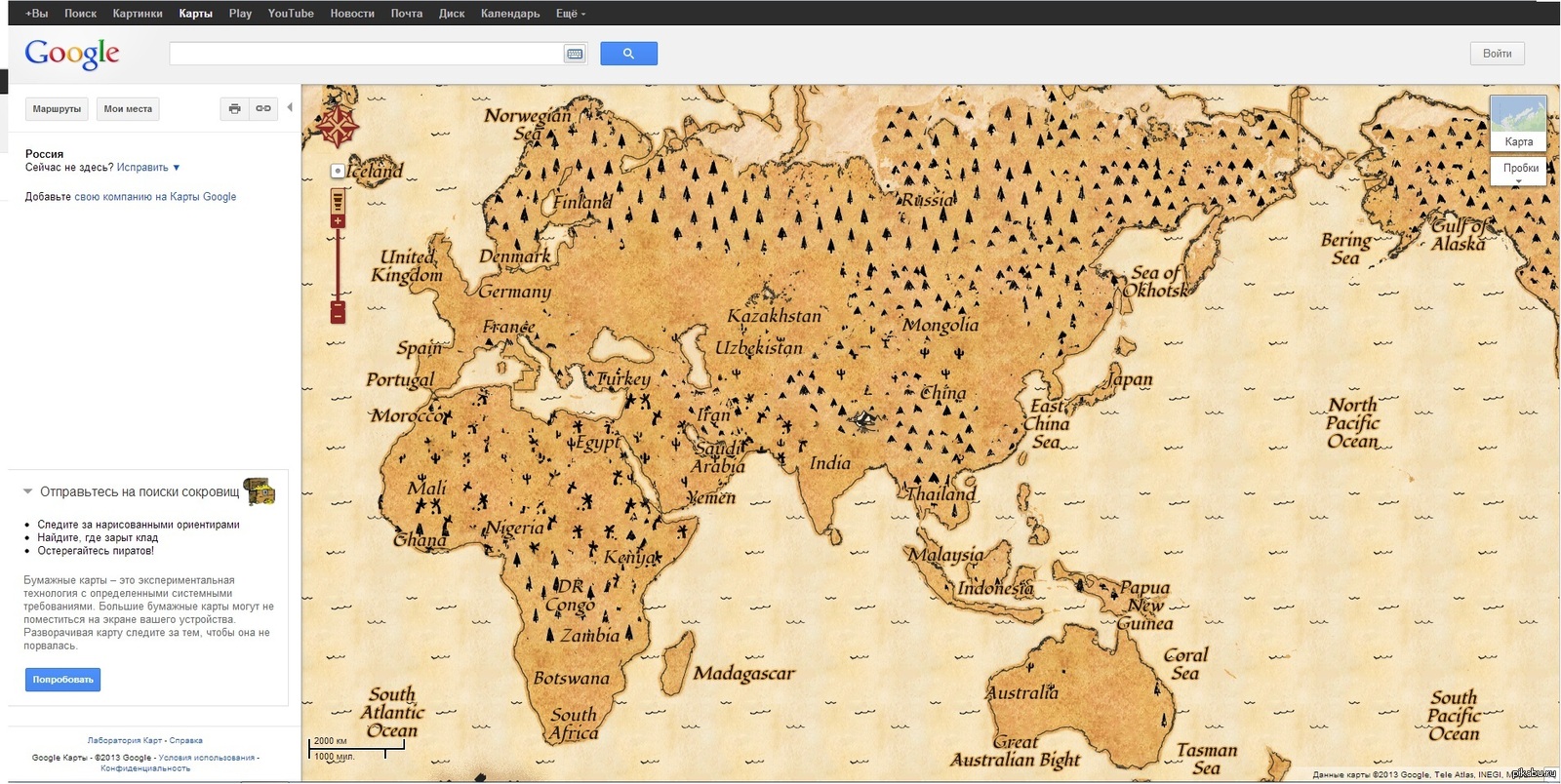Collapse the left side panel arrow
1561x784 pixels.
coord(290,107)
